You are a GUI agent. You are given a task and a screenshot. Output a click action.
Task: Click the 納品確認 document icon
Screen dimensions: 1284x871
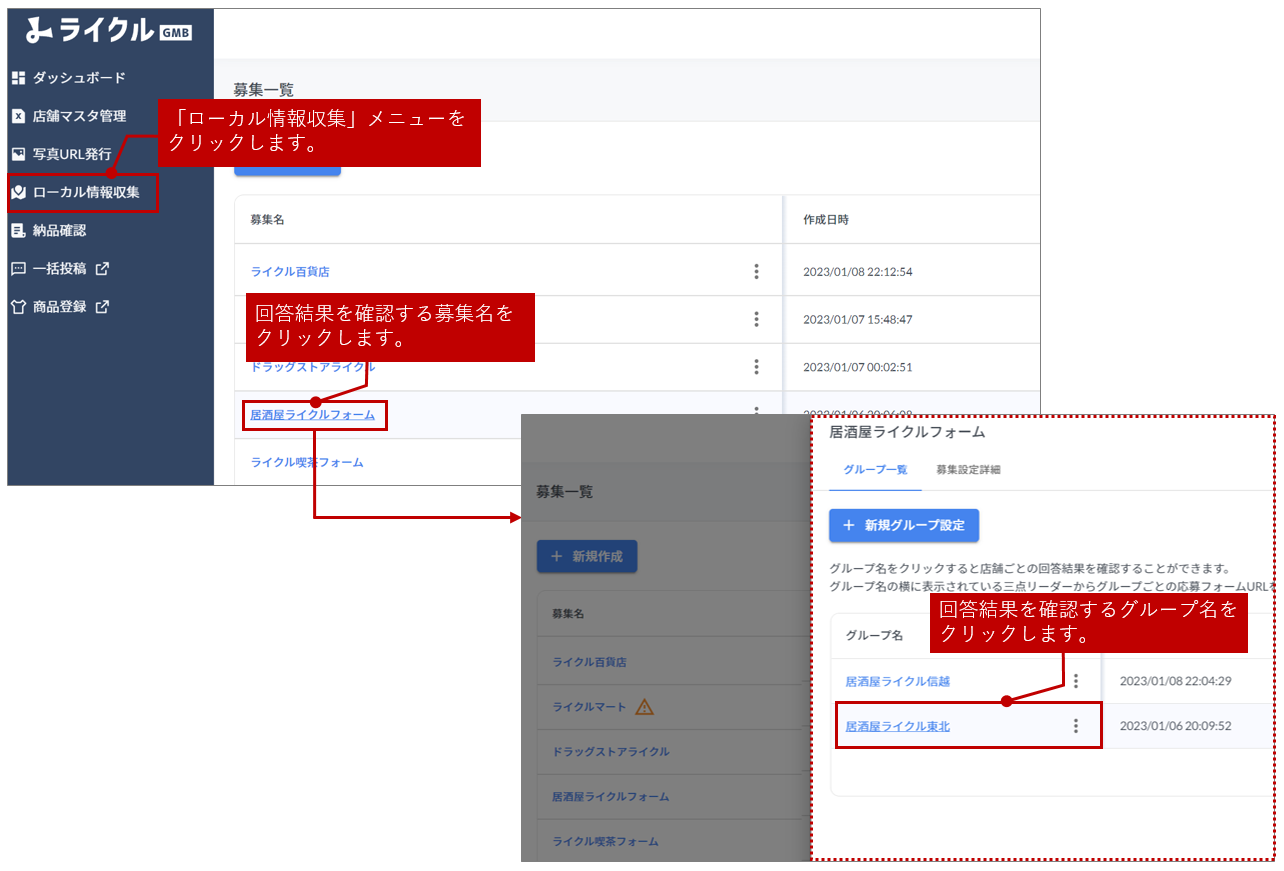18,231
